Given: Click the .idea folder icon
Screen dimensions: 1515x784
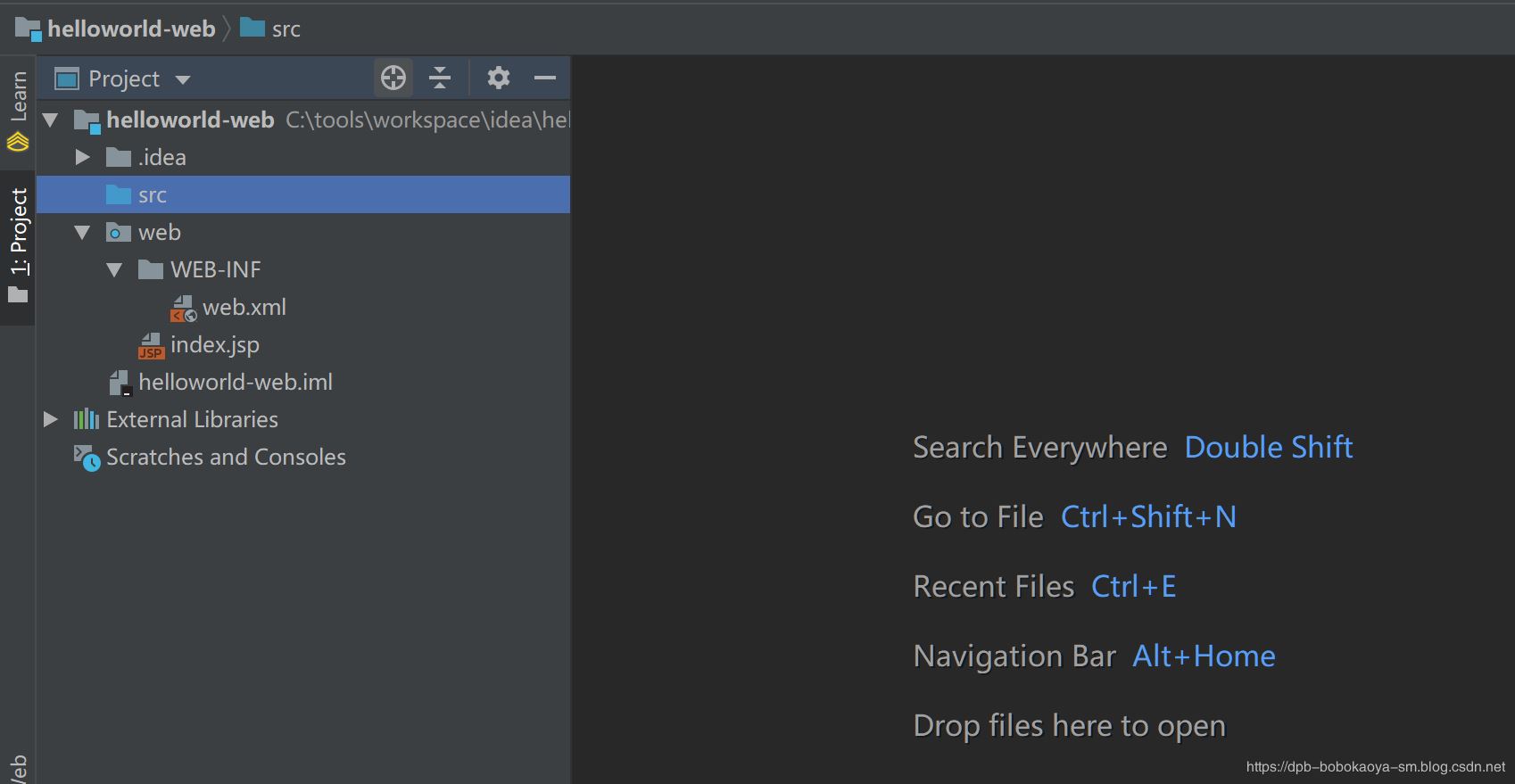Looking at the screenshot, I should pyautogui.click(x=119, y=158).
